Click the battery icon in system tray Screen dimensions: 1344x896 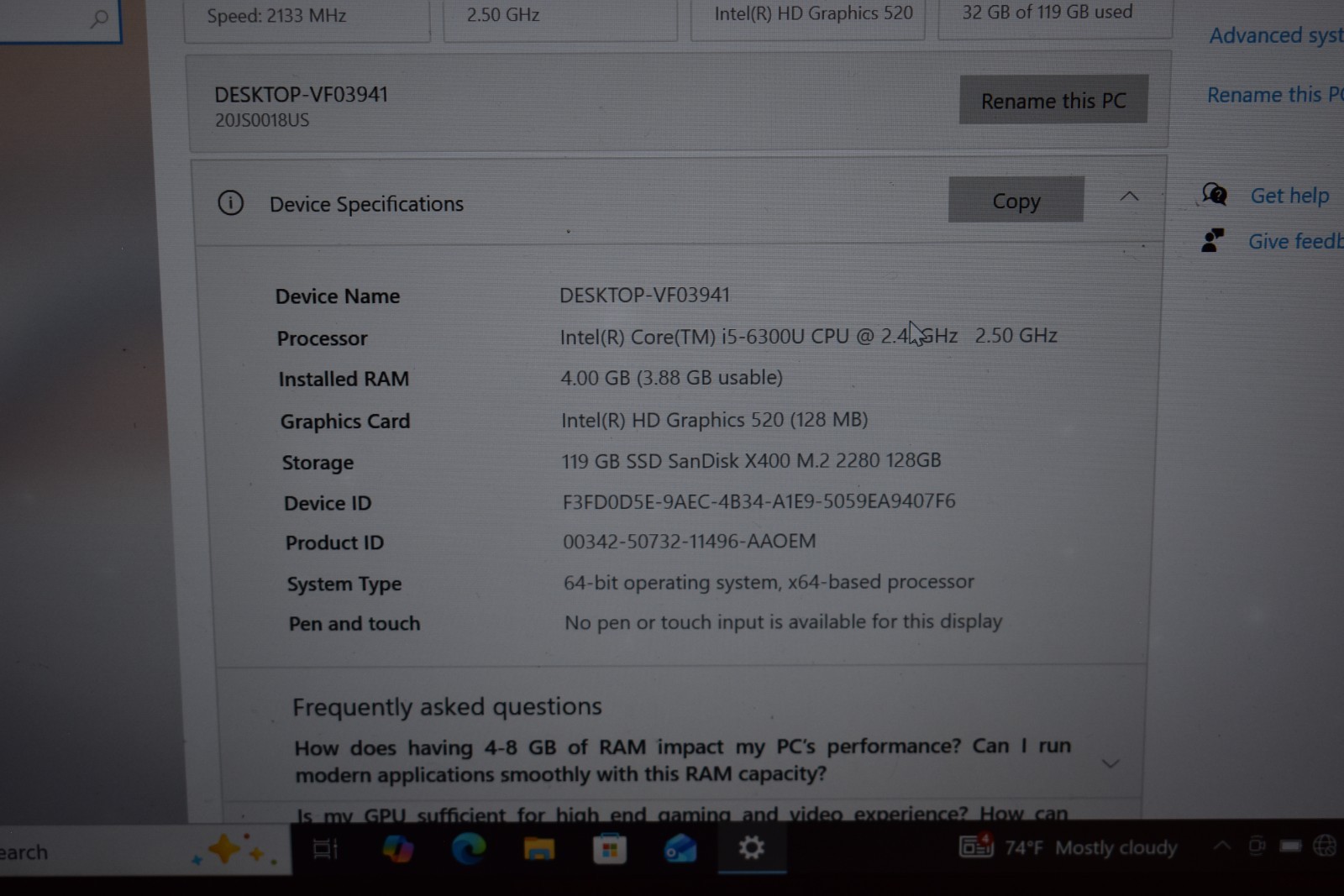click(1290, 846)
